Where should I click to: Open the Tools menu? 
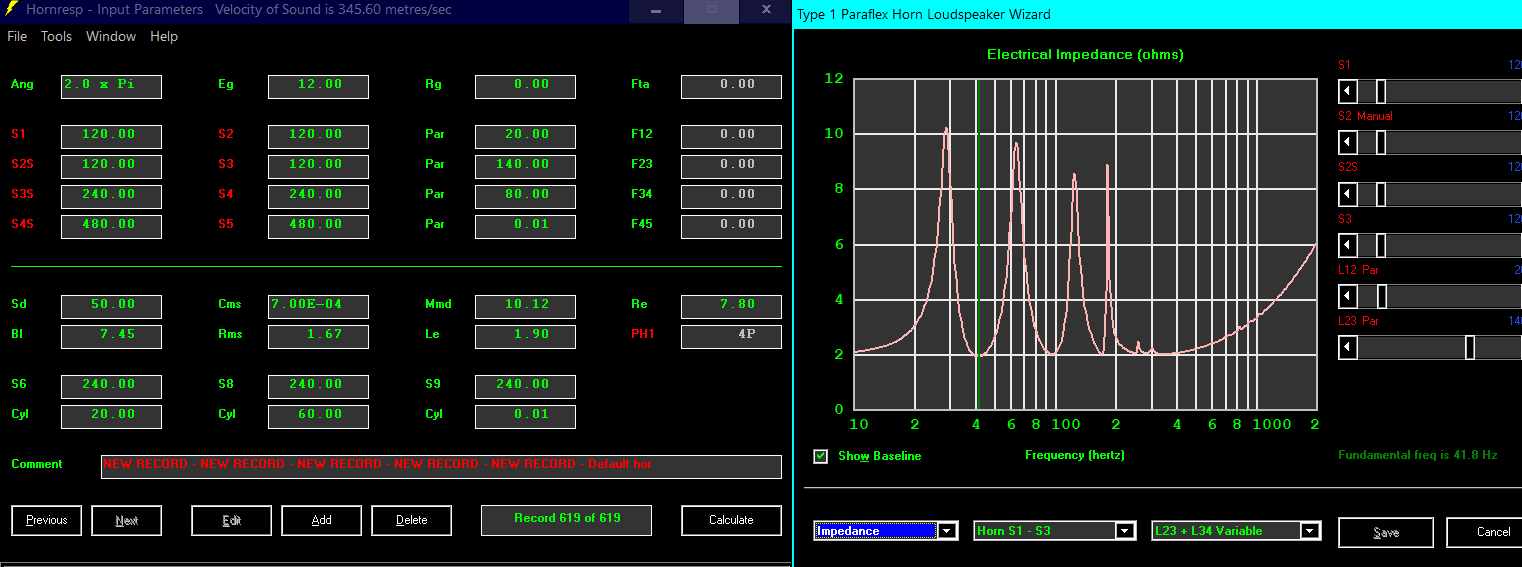tap(56, 36)
